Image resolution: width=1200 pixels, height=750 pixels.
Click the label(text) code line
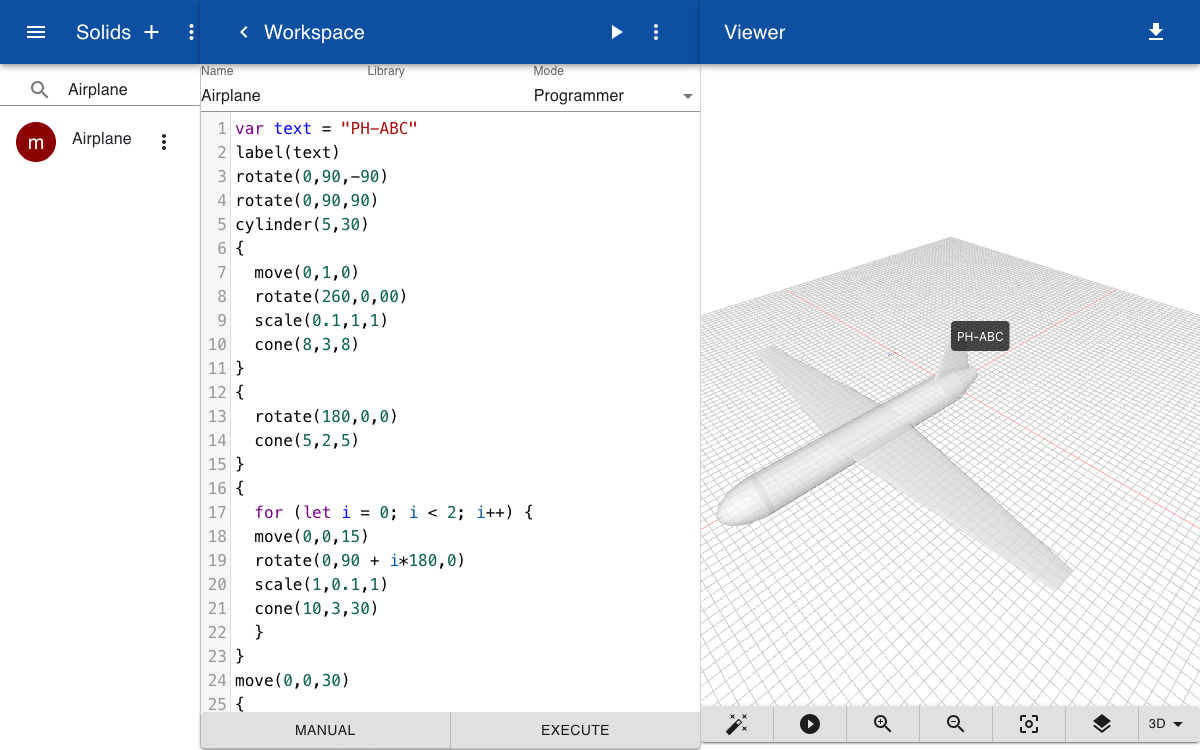288,152
